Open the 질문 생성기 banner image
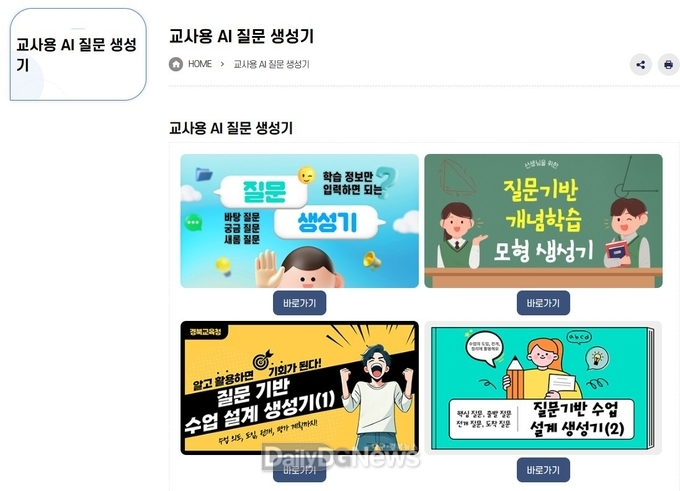 coord(300,221)
